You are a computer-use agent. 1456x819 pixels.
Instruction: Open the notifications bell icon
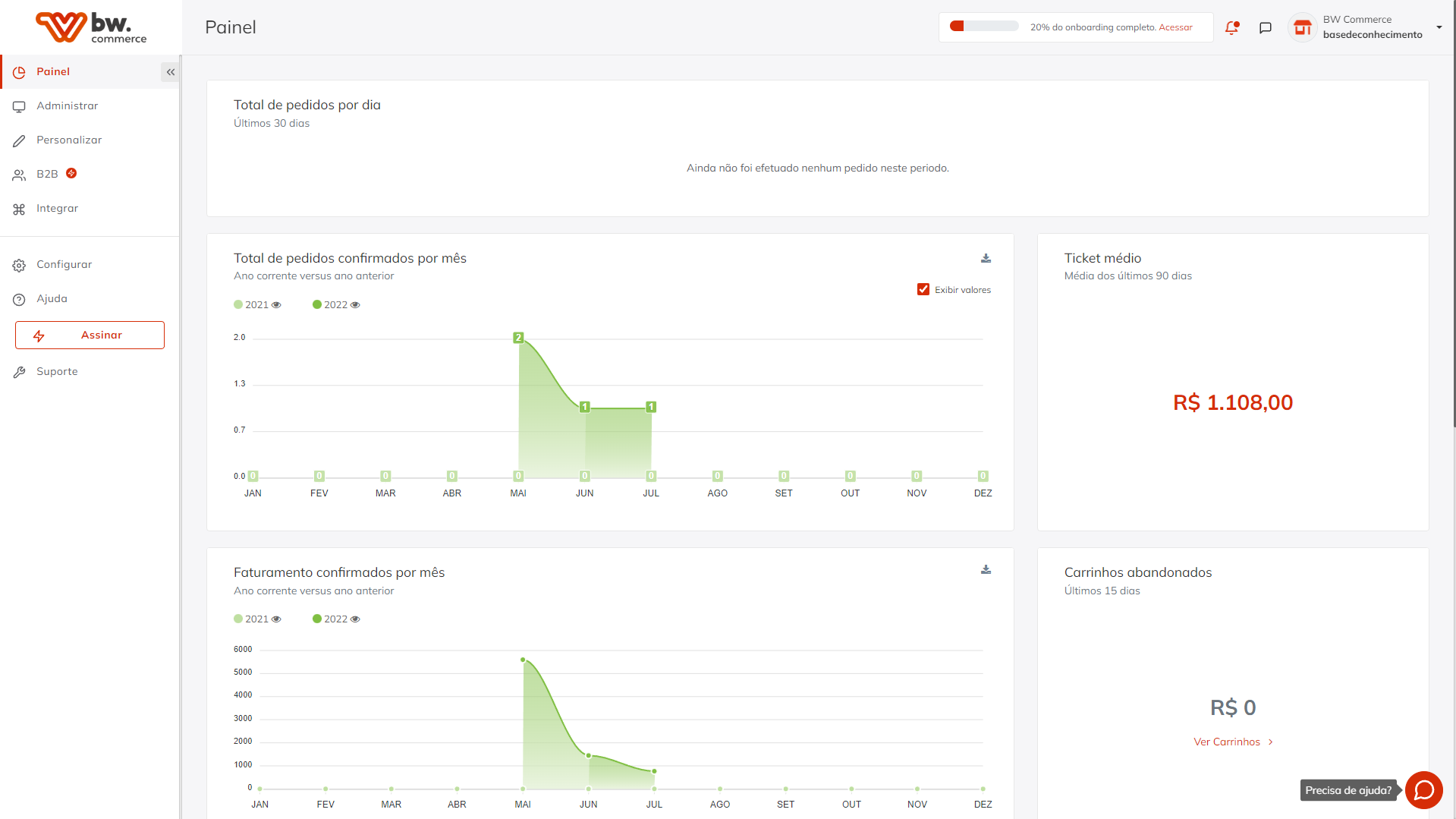pyautogui.click(x=1232, y=28)
